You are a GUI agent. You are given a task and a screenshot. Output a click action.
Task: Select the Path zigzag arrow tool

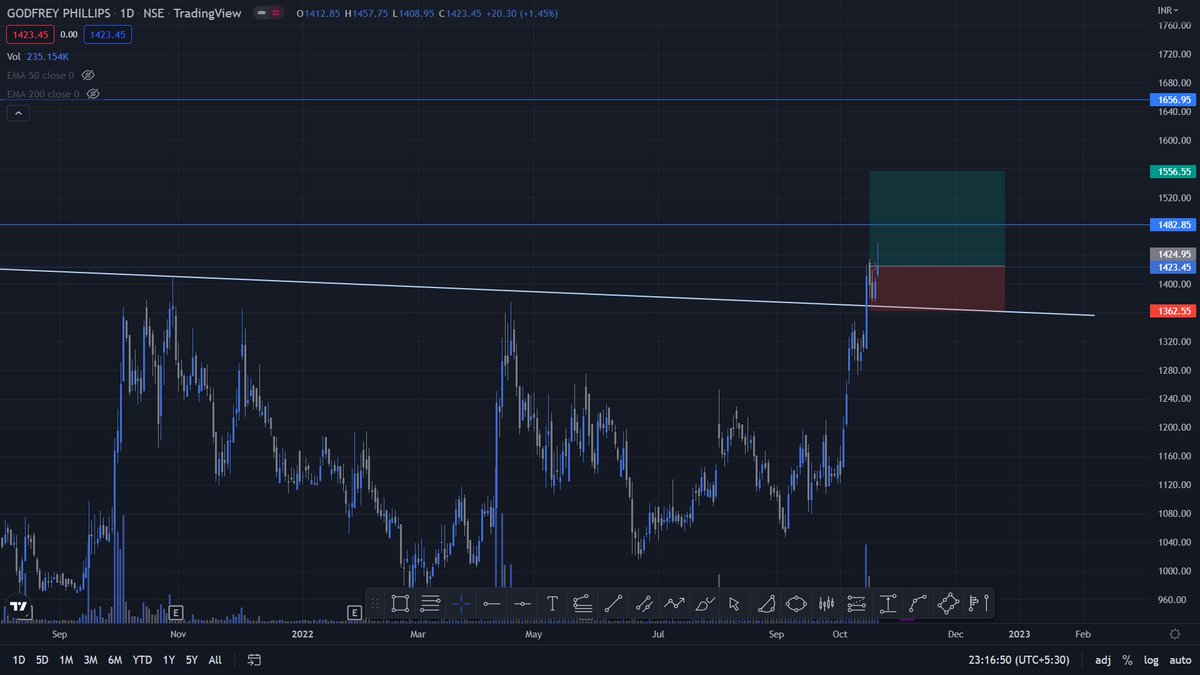(674, 603)
